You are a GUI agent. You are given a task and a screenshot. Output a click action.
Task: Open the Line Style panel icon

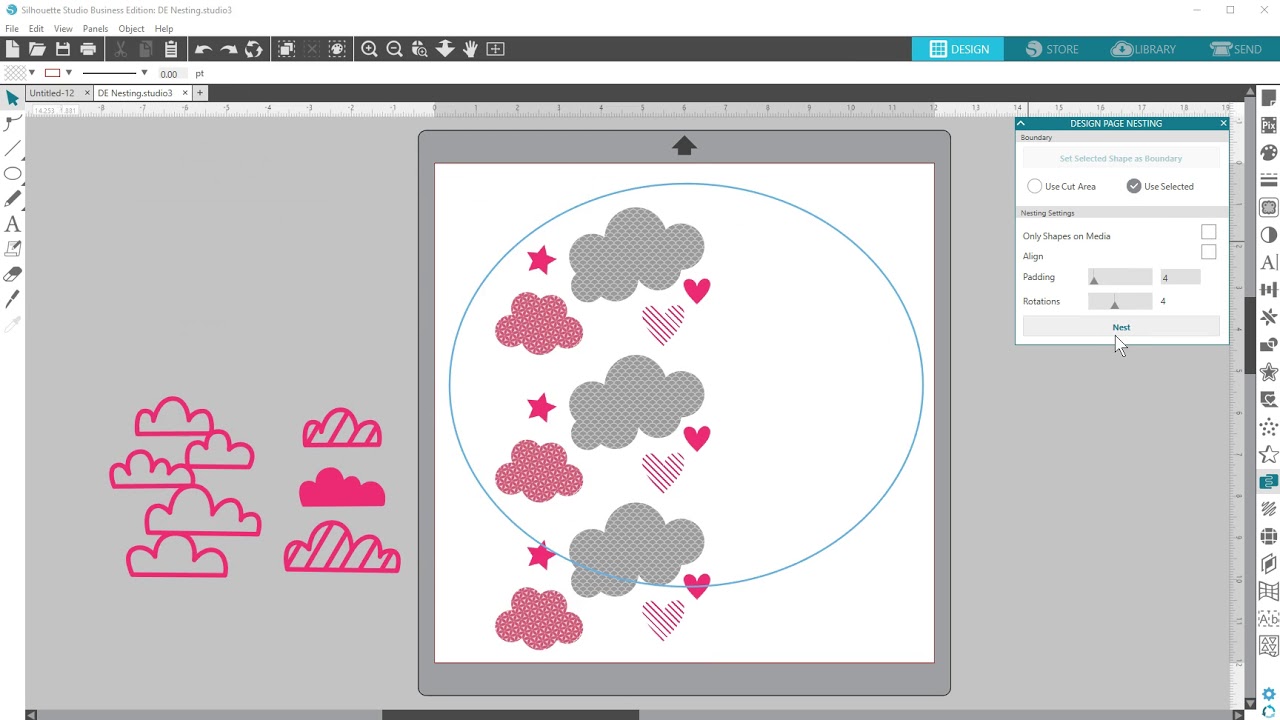point(1269,180)
